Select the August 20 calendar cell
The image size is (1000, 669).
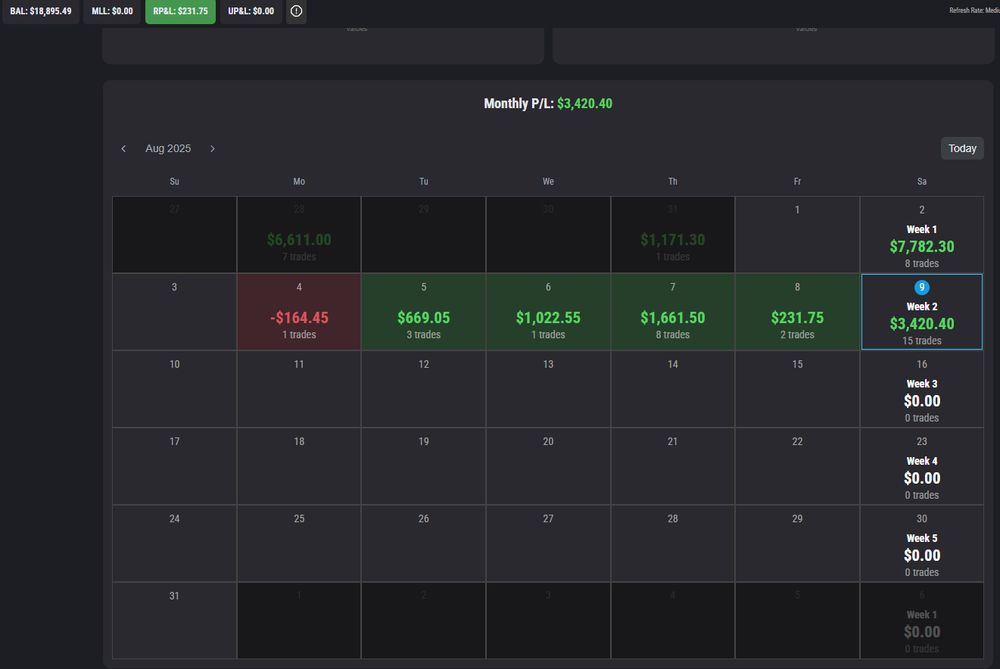(x=548, y=466)
